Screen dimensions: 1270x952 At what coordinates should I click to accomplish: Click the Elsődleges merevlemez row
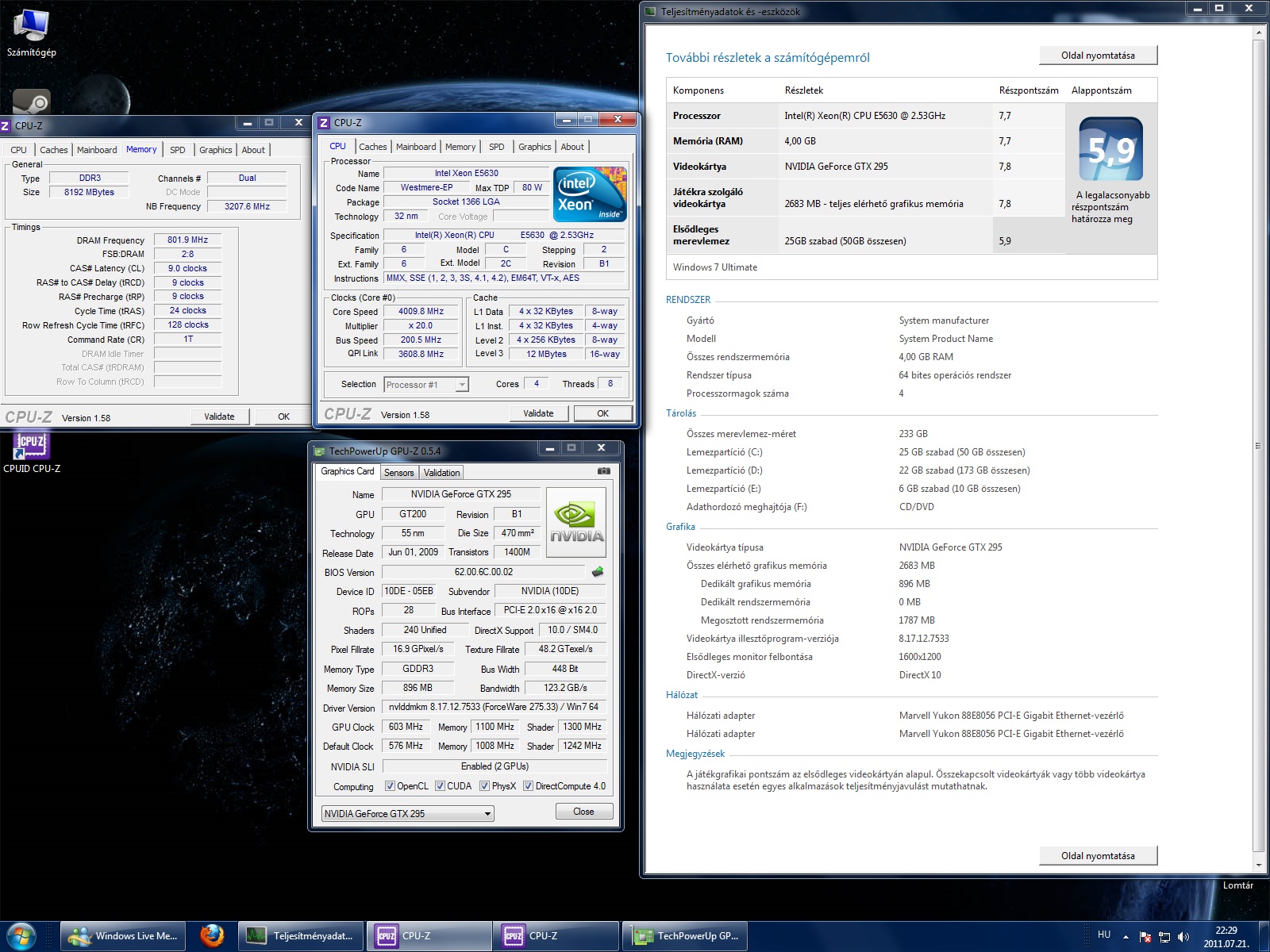click(865, 235)
